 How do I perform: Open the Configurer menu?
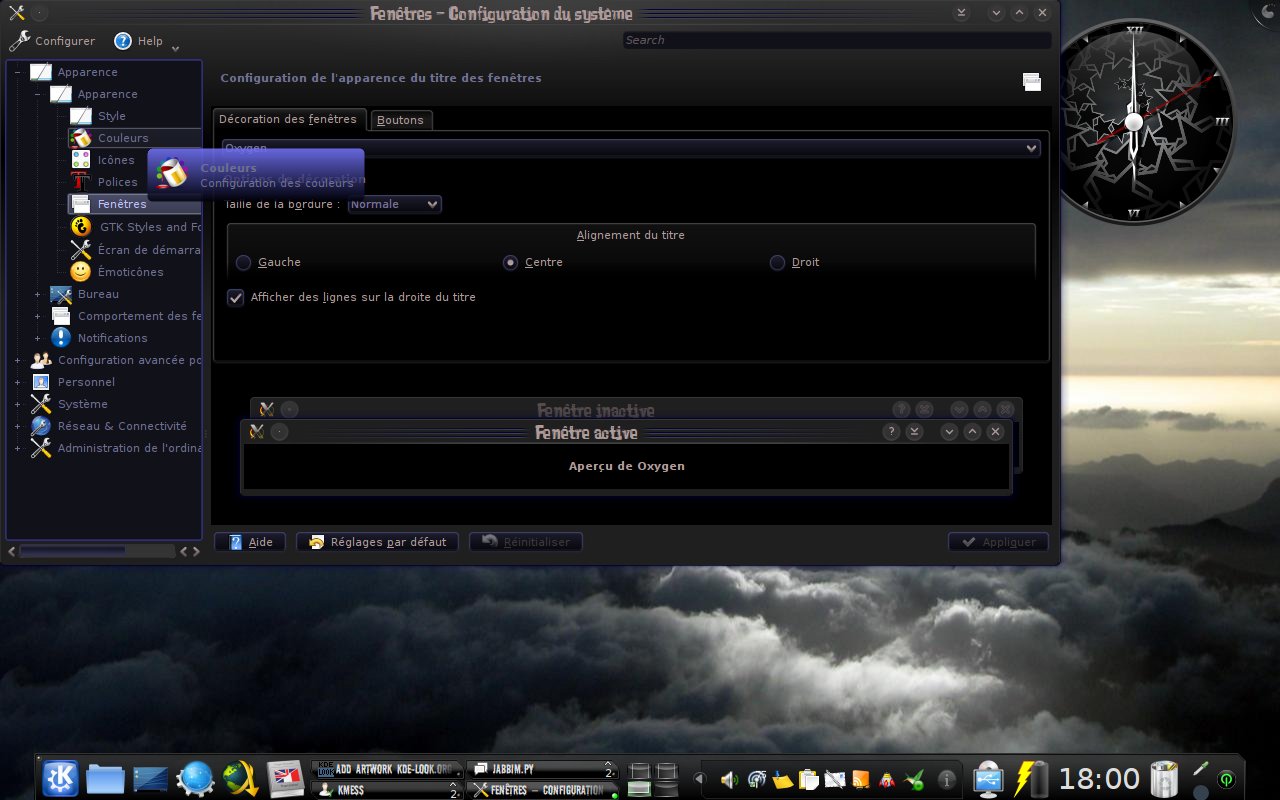52,41
